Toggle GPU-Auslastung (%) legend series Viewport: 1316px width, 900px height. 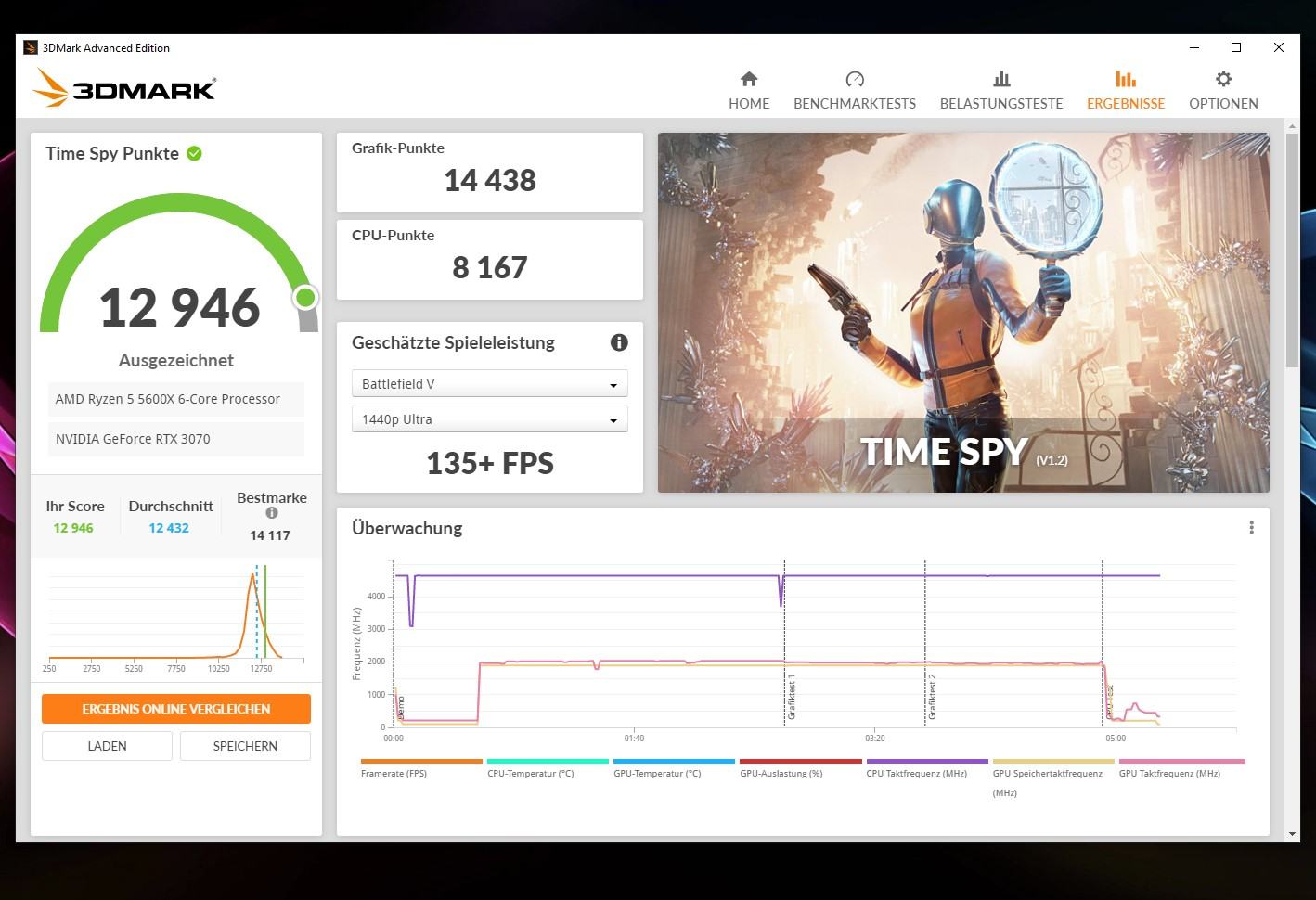coord(800,769)
